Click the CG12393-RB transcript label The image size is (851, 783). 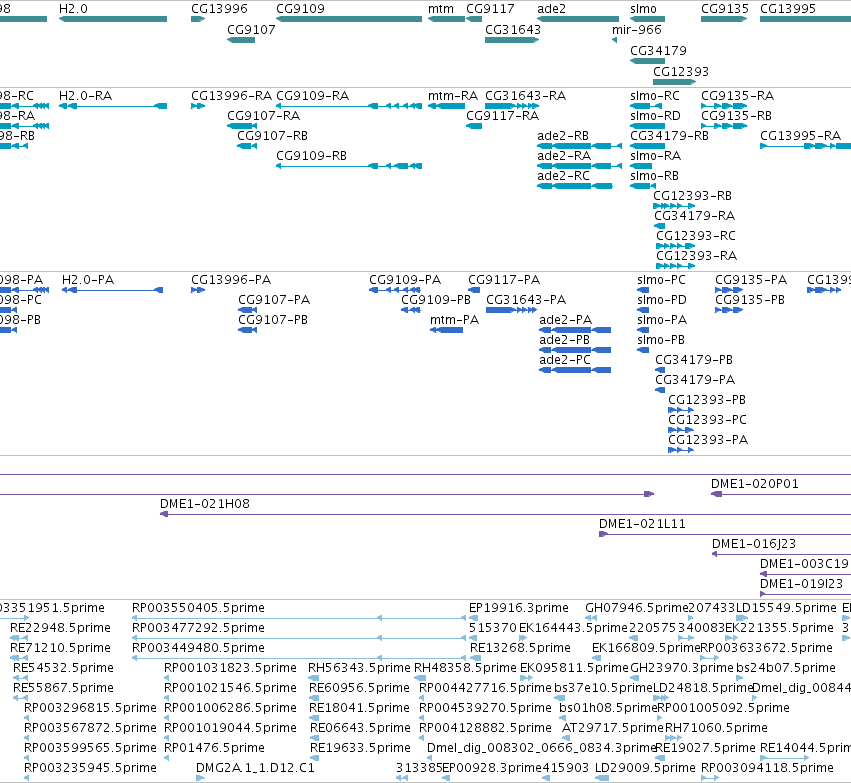693,196
